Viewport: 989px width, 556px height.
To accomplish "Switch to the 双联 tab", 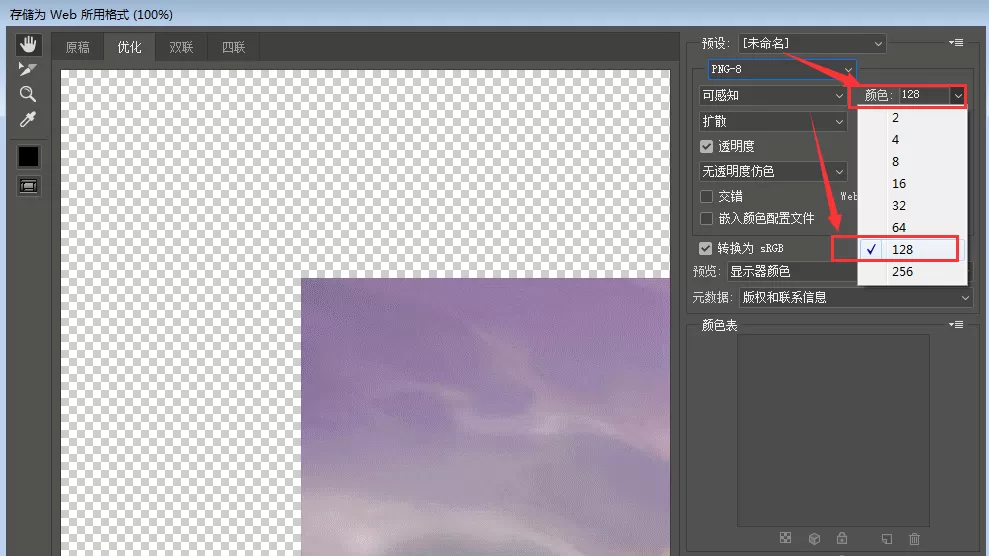I will tap(181, 47).
